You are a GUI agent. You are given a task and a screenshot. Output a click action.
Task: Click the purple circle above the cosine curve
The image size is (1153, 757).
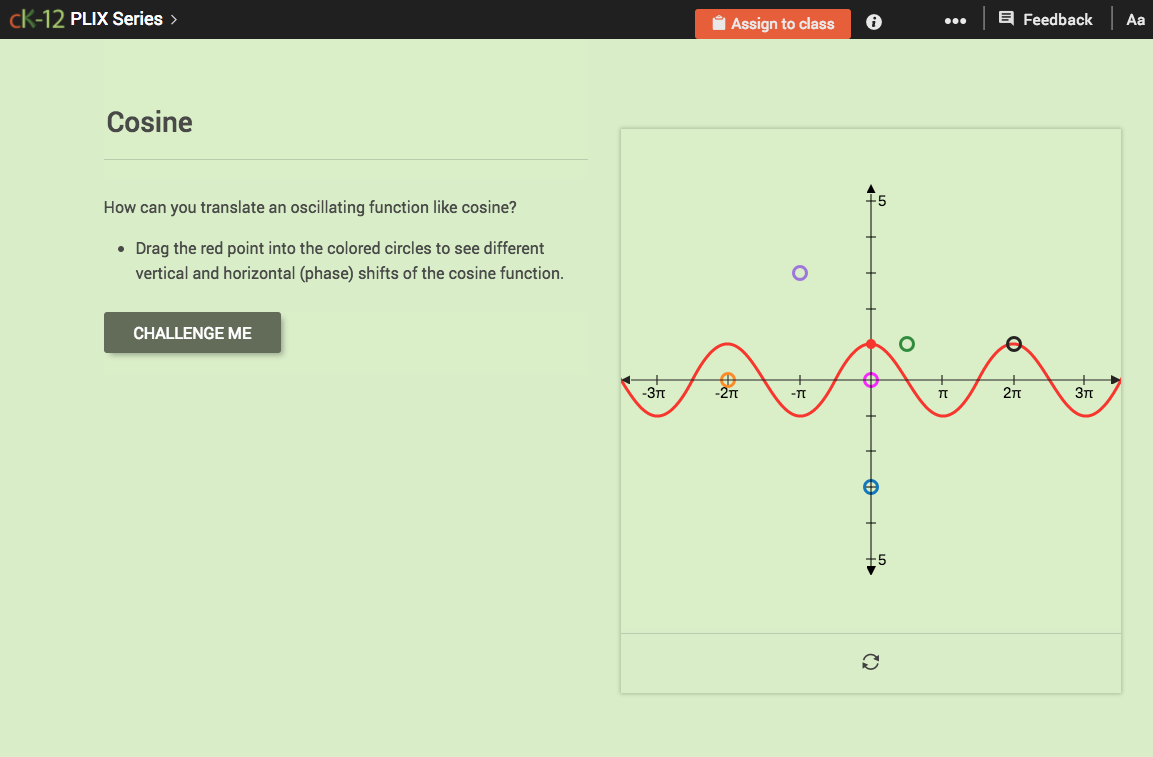(x=800, y=272)
